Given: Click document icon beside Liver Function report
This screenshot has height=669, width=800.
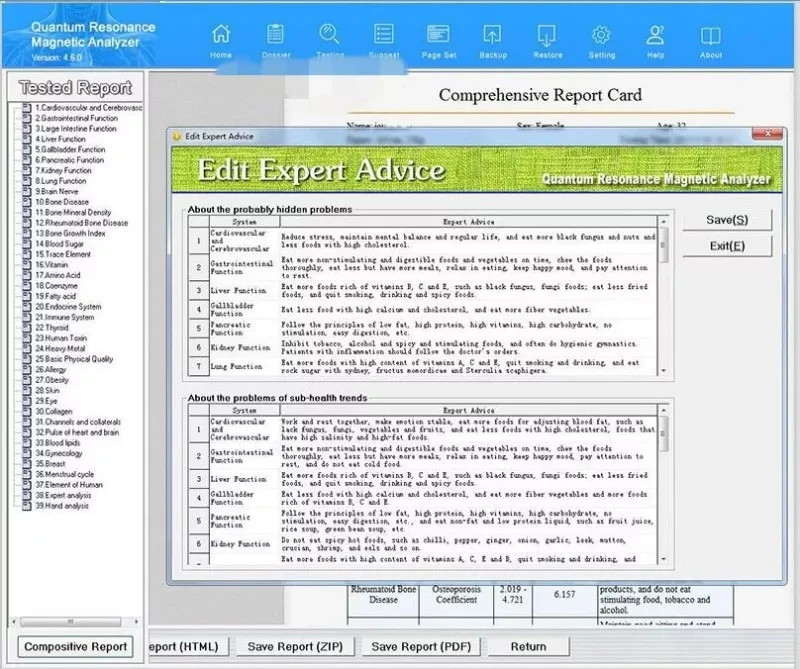Looking at the screenshot, I should pos(27,139).
